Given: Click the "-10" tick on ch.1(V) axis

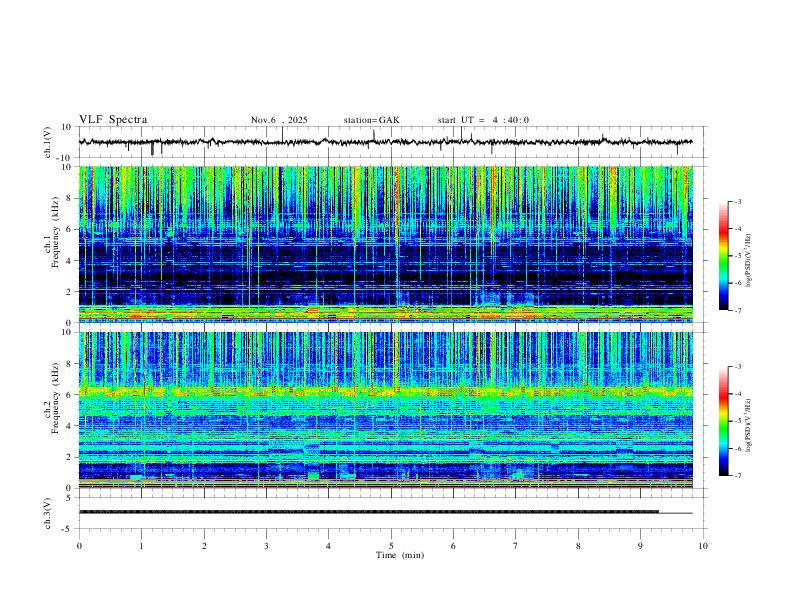Looking at the screenshot, I should pyautogui.click(x=65, y=158).
